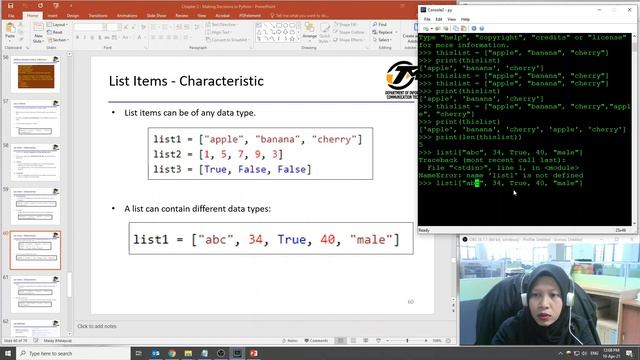Open Edit menu in Console2 window
Screen dimensions: 640x360
[439, 19]
